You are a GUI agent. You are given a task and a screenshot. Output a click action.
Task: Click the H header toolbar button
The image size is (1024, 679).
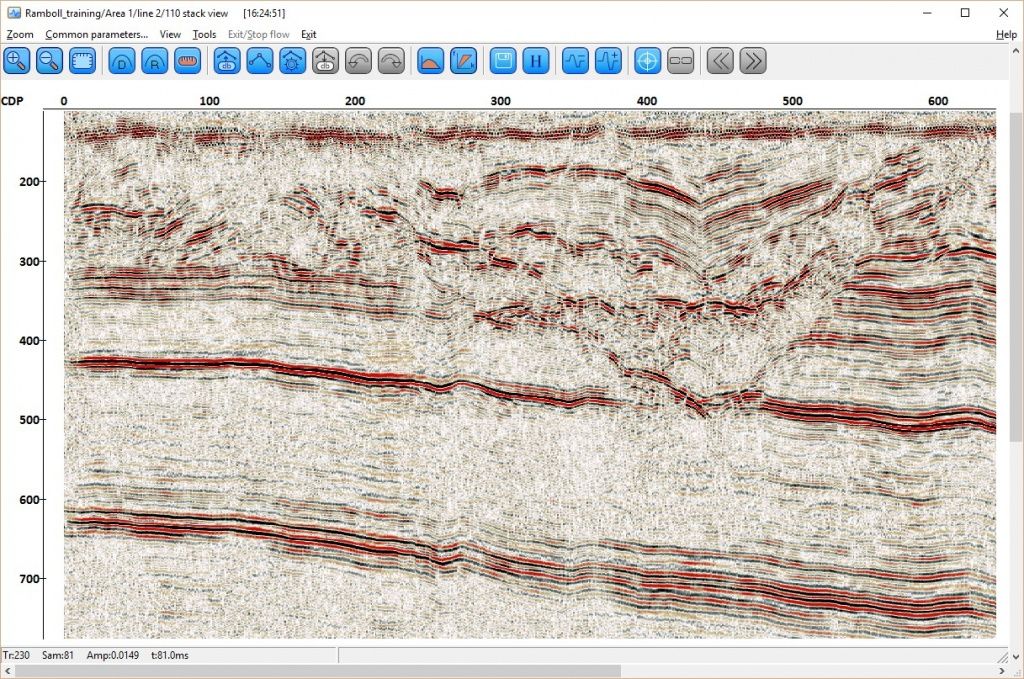(536, 61)
